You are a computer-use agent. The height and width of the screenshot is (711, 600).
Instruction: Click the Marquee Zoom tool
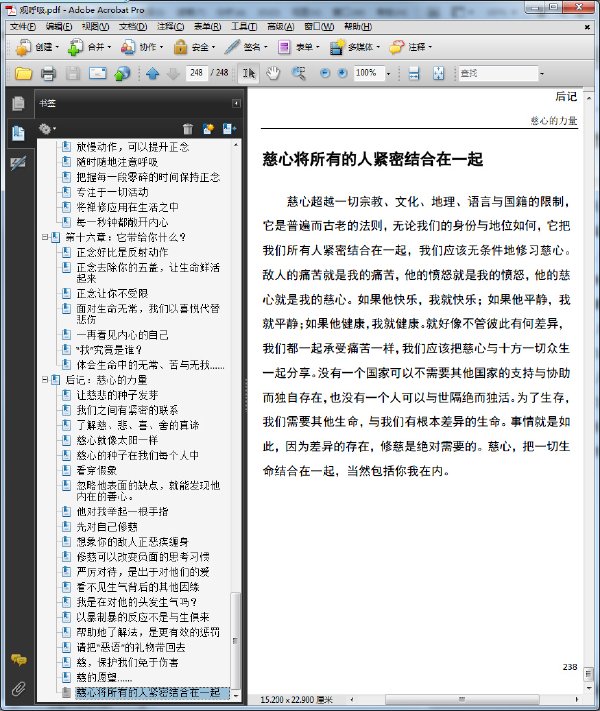(x=298, y=73)
